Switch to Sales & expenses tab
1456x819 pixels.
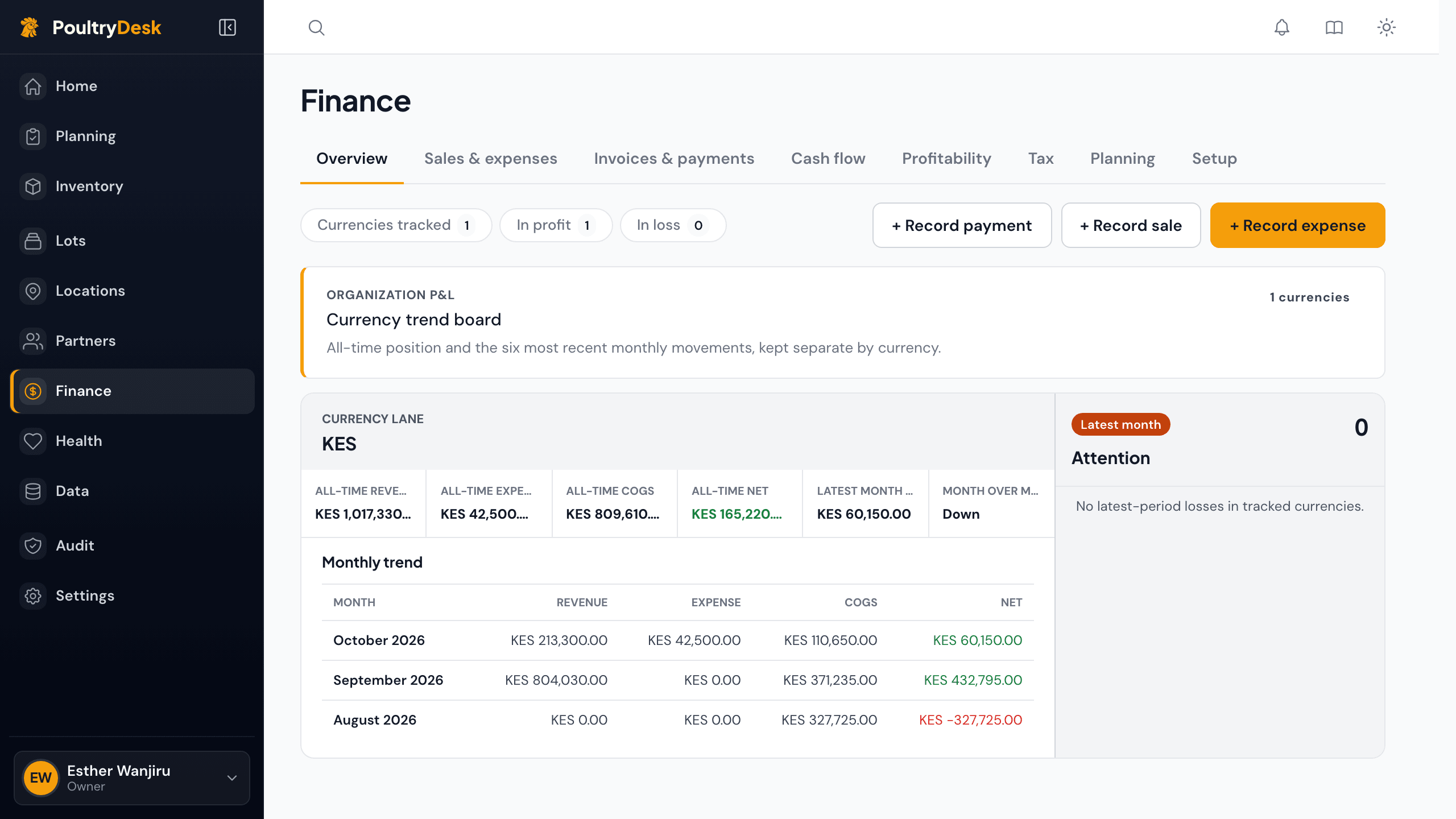tap(490, 159)
